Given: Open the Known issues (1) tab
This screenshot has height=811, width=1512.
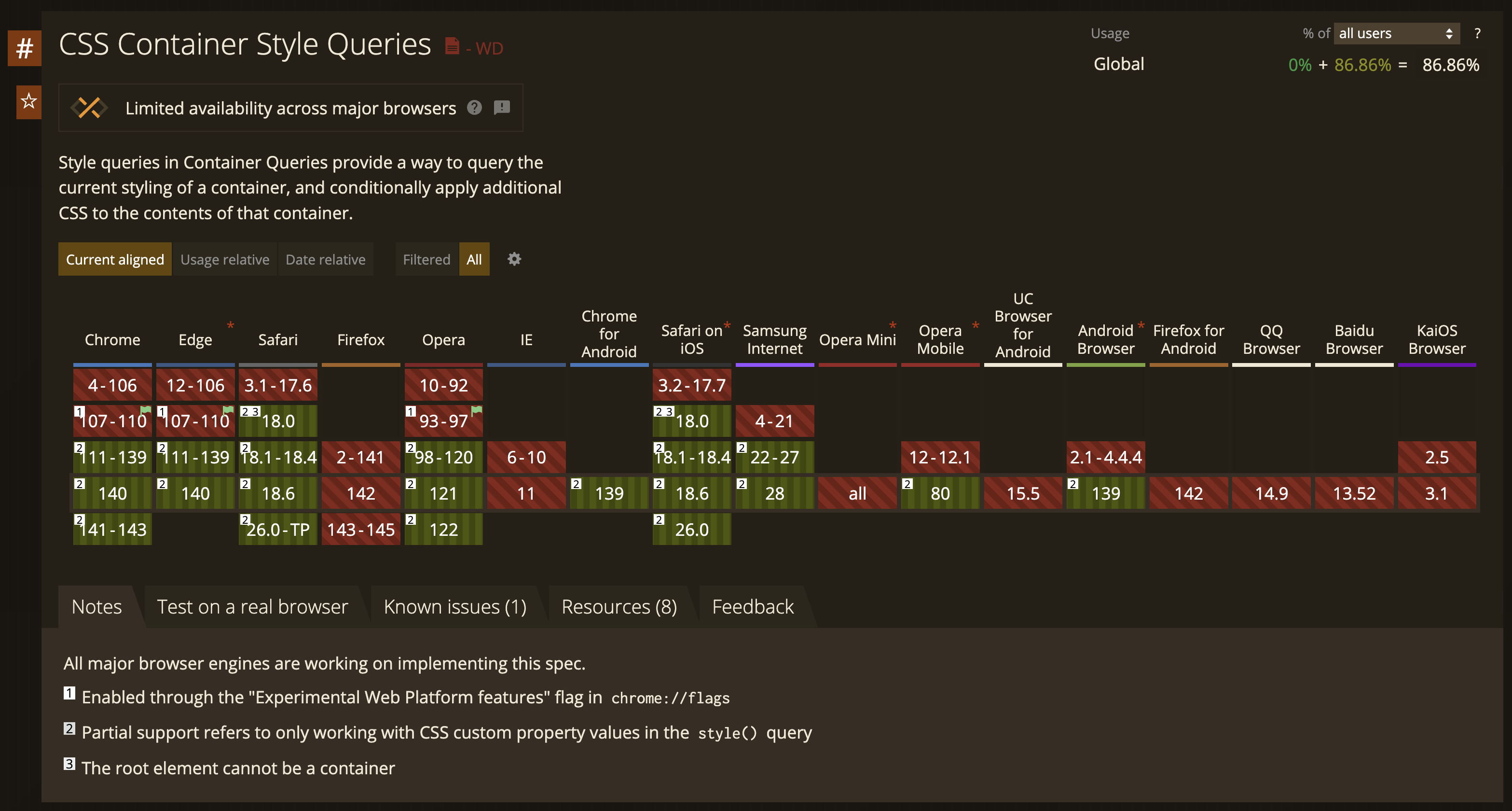Looking at the screenshot, I should (455, 607).
